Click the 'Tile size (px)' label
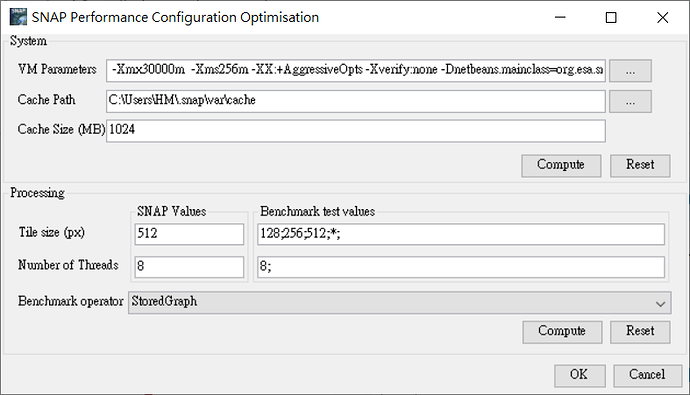Screen dimensions: 690x395 tap(51, 232)
